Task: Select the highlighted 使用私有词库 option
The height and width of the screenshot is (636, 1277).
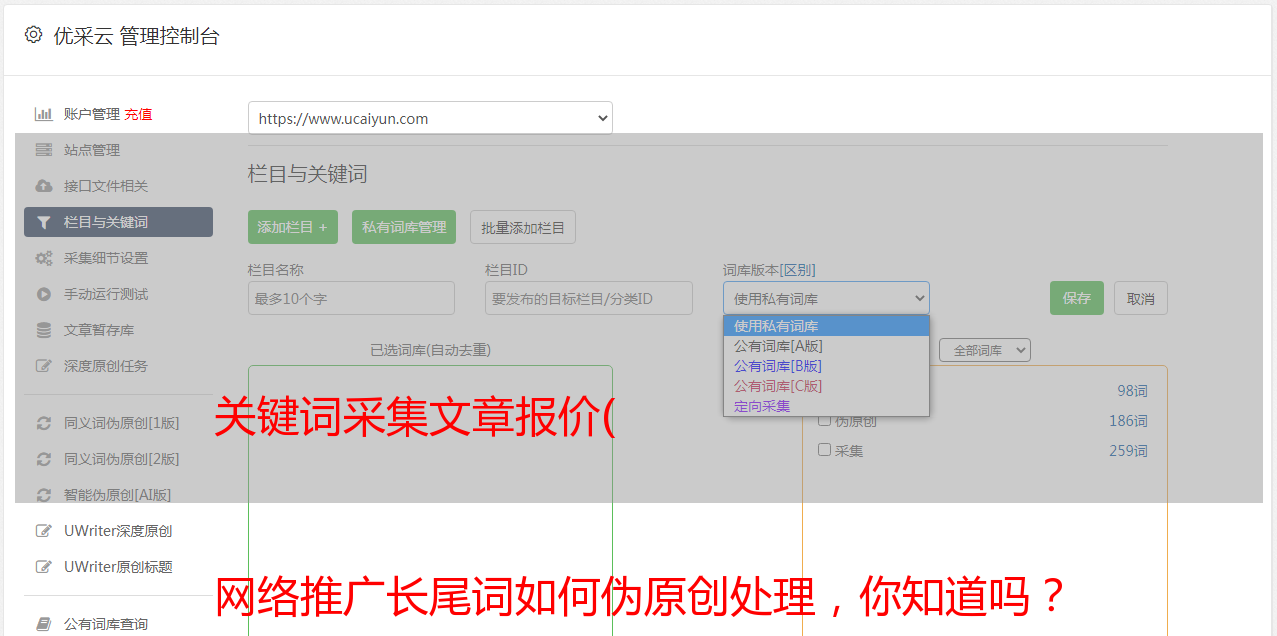Action: [826, 326]
